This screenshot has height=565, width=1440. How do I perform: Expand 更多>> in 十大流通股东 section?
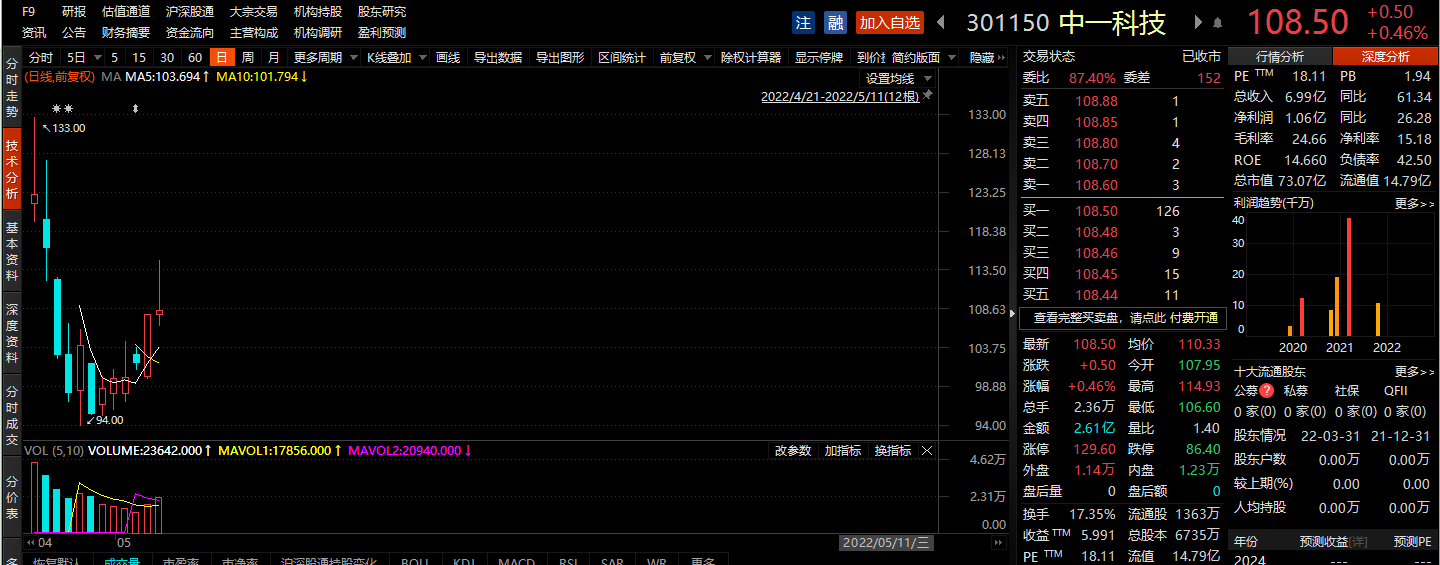[x=1414, y=371]
